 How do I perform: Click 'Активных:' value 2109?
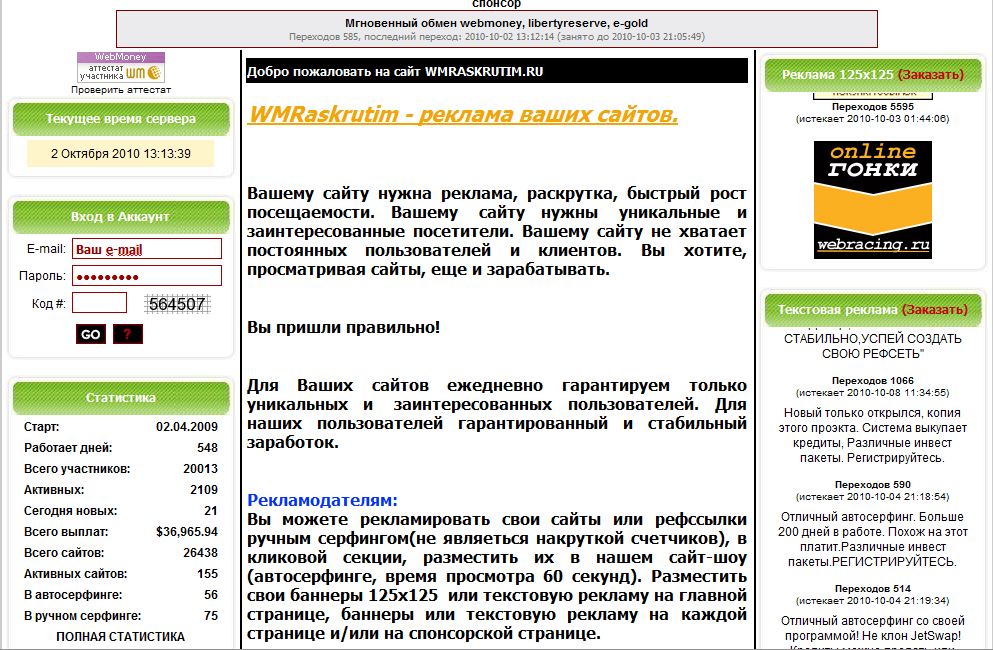pos(204,490)
